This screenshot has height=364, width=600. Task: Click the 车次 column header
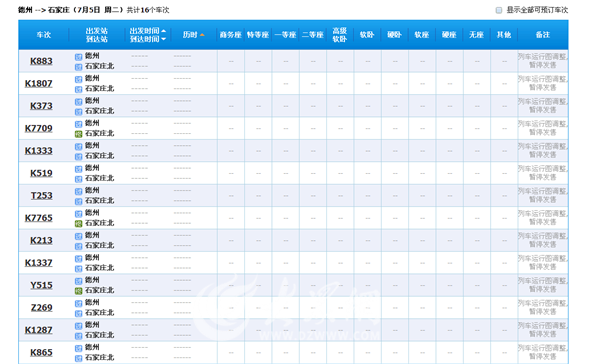(44, 35)
